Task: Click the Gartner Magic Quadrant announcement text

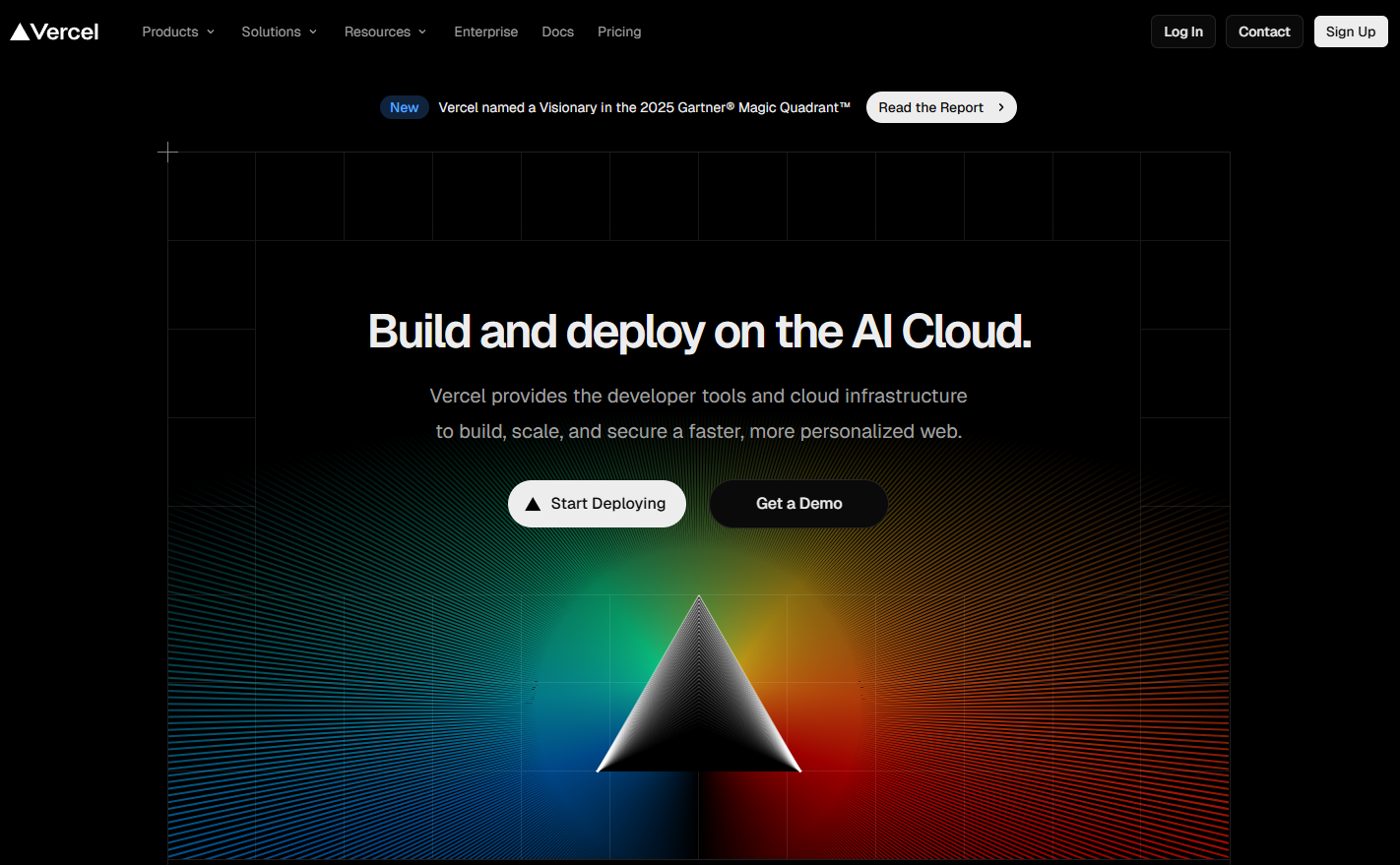Action: tap(644, 107)
